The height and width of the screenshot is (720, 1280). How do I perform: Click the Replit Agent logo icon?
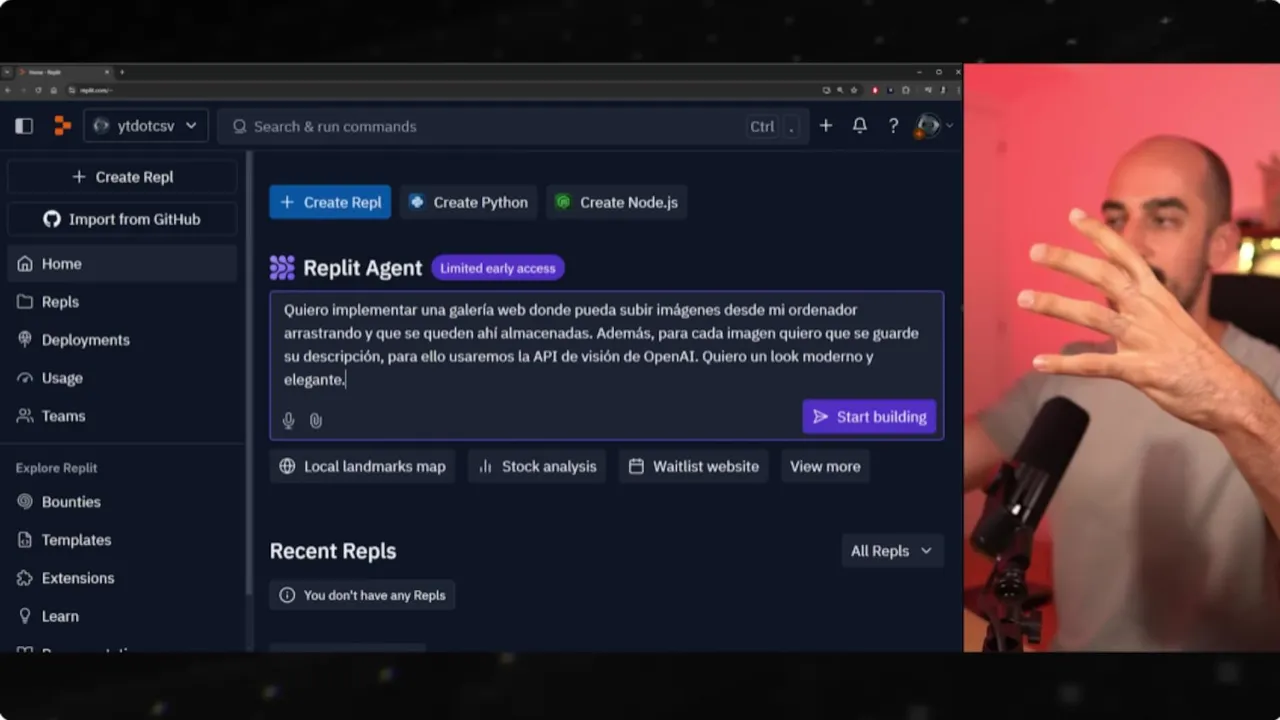tap(282, 268)
